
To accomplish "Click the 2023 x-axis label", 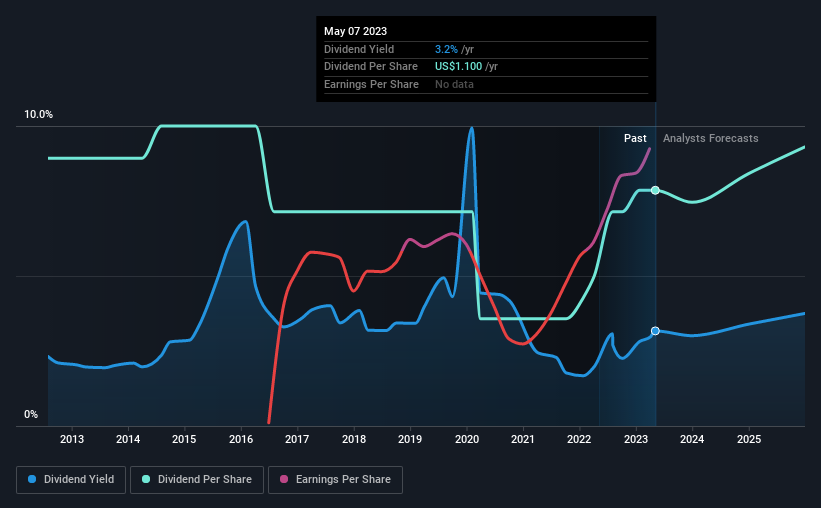I will click(636, 439).
